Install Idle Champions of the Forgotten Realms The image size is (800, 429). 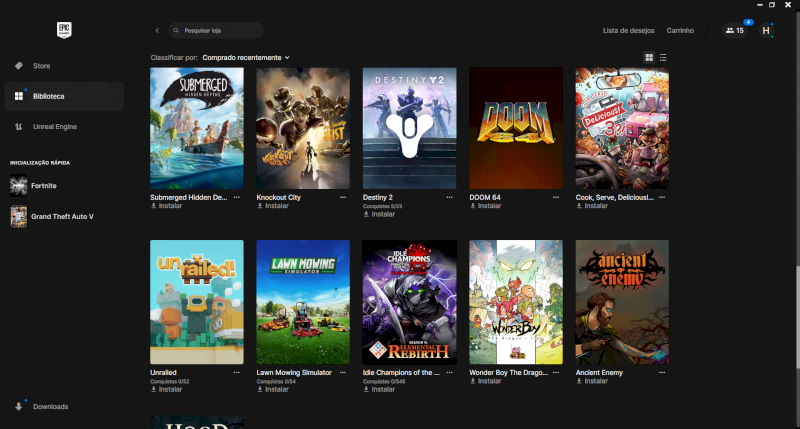click(379, 390)
